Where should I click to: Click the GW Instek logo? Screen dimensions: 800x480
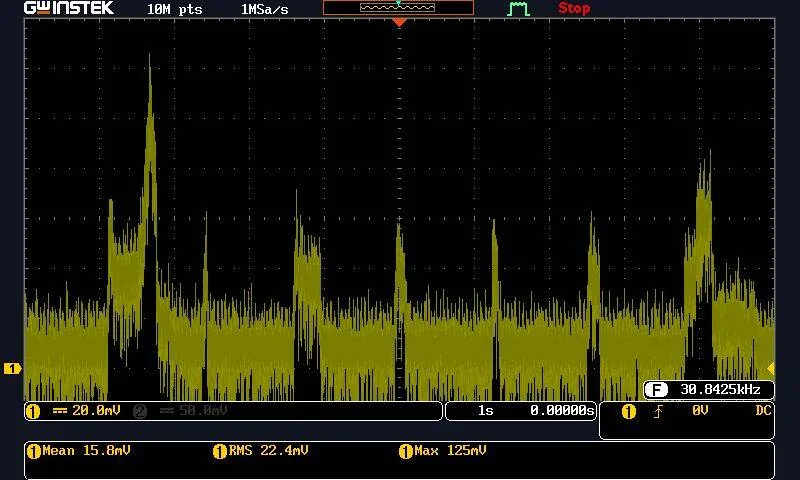click(x=69, y=8)
